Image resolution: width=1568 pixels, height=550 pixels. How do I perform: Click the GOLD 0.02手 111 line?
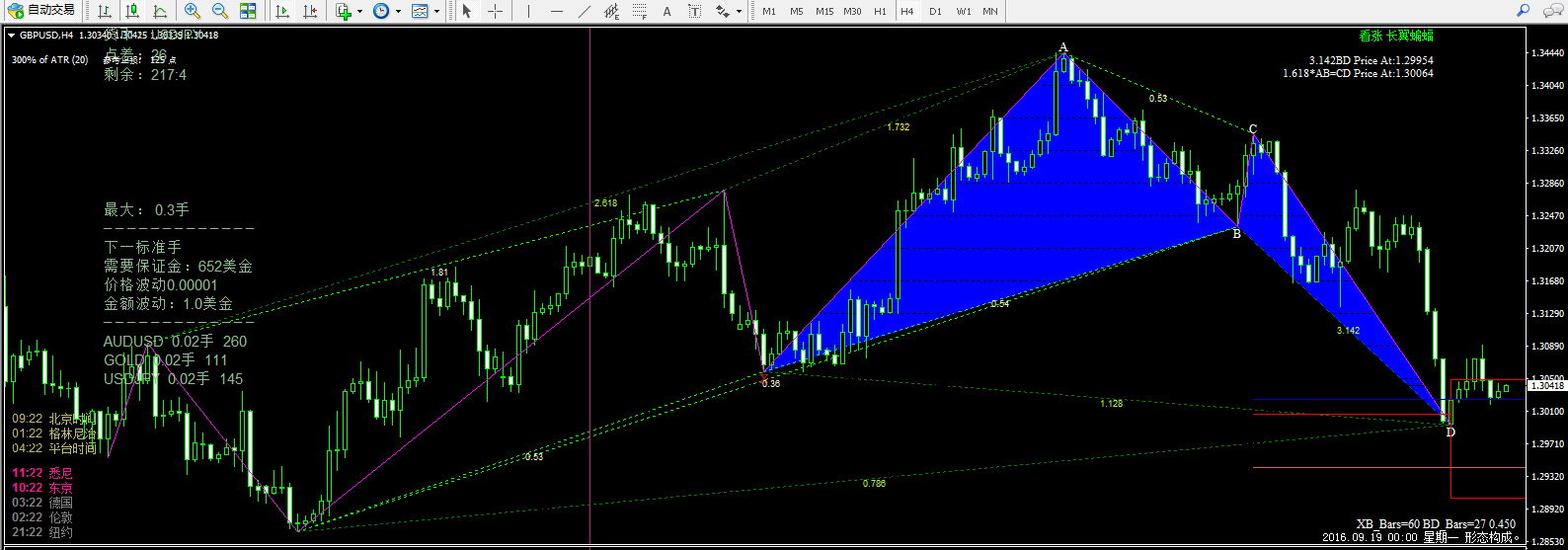[x=165, y=359]
